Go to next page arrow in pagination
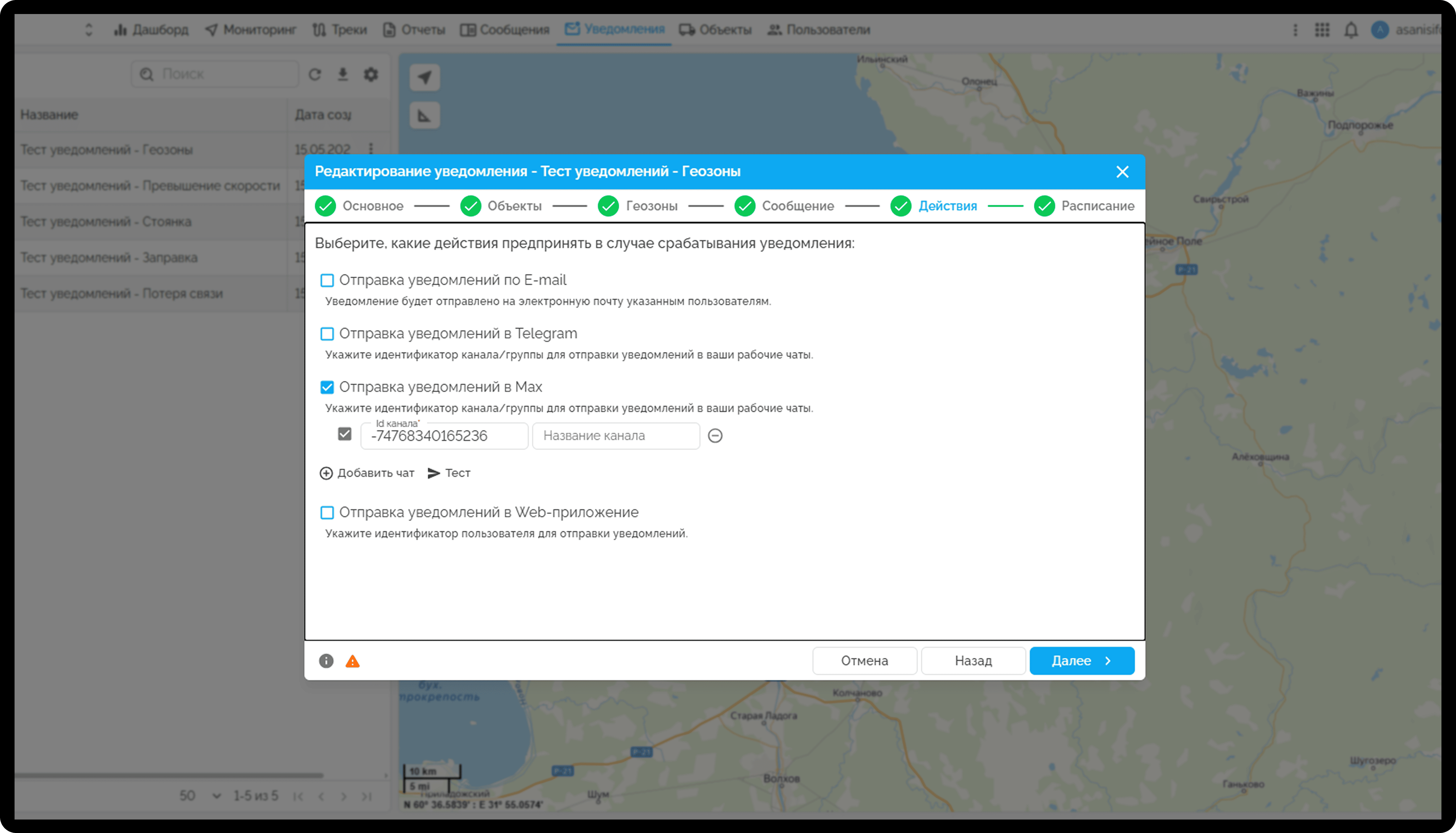Viewport: 1456px width, 833px height. (x=344, y=796)
